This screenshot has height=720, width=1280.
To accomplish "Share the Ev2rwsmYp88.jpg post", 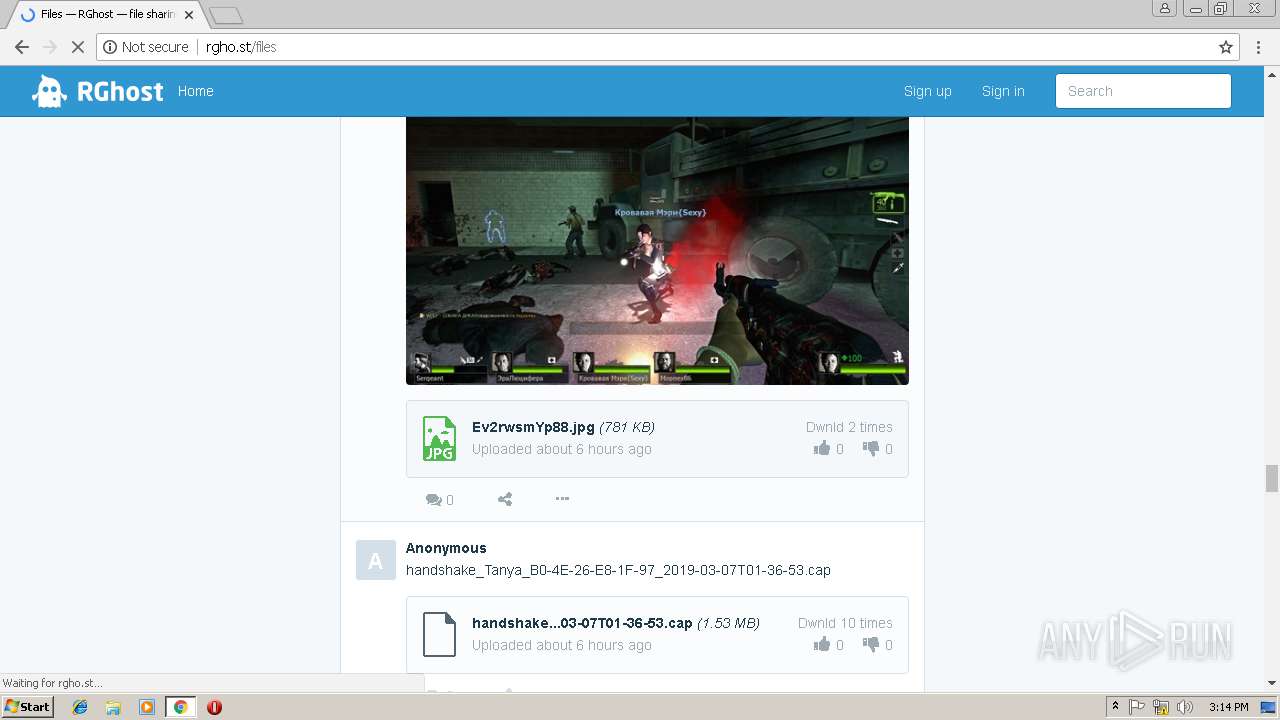I will (505, 499).
